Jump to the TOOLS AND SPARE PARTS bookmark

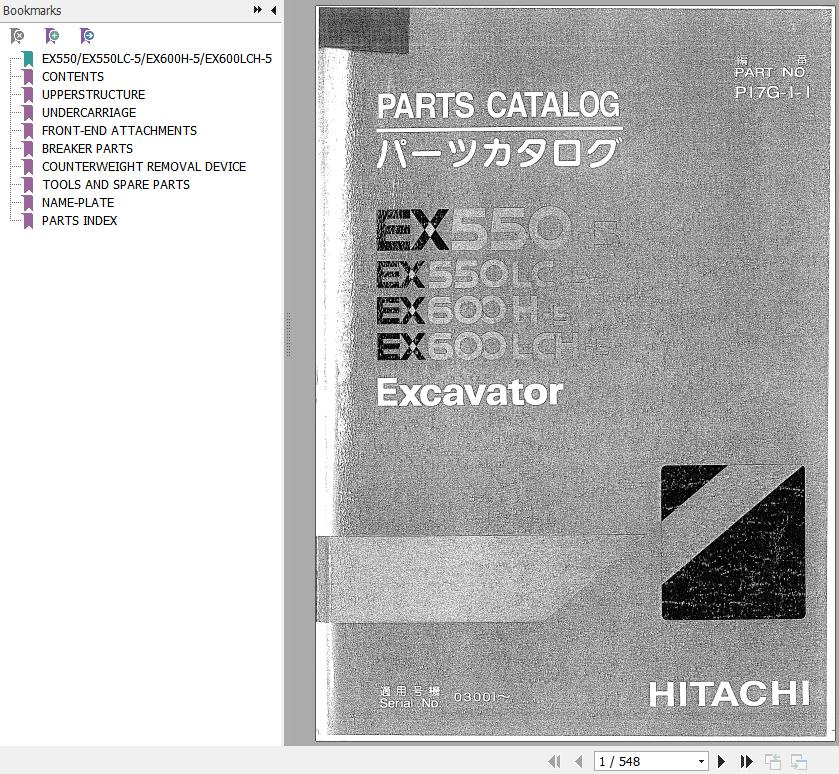[x=116, y=185]
